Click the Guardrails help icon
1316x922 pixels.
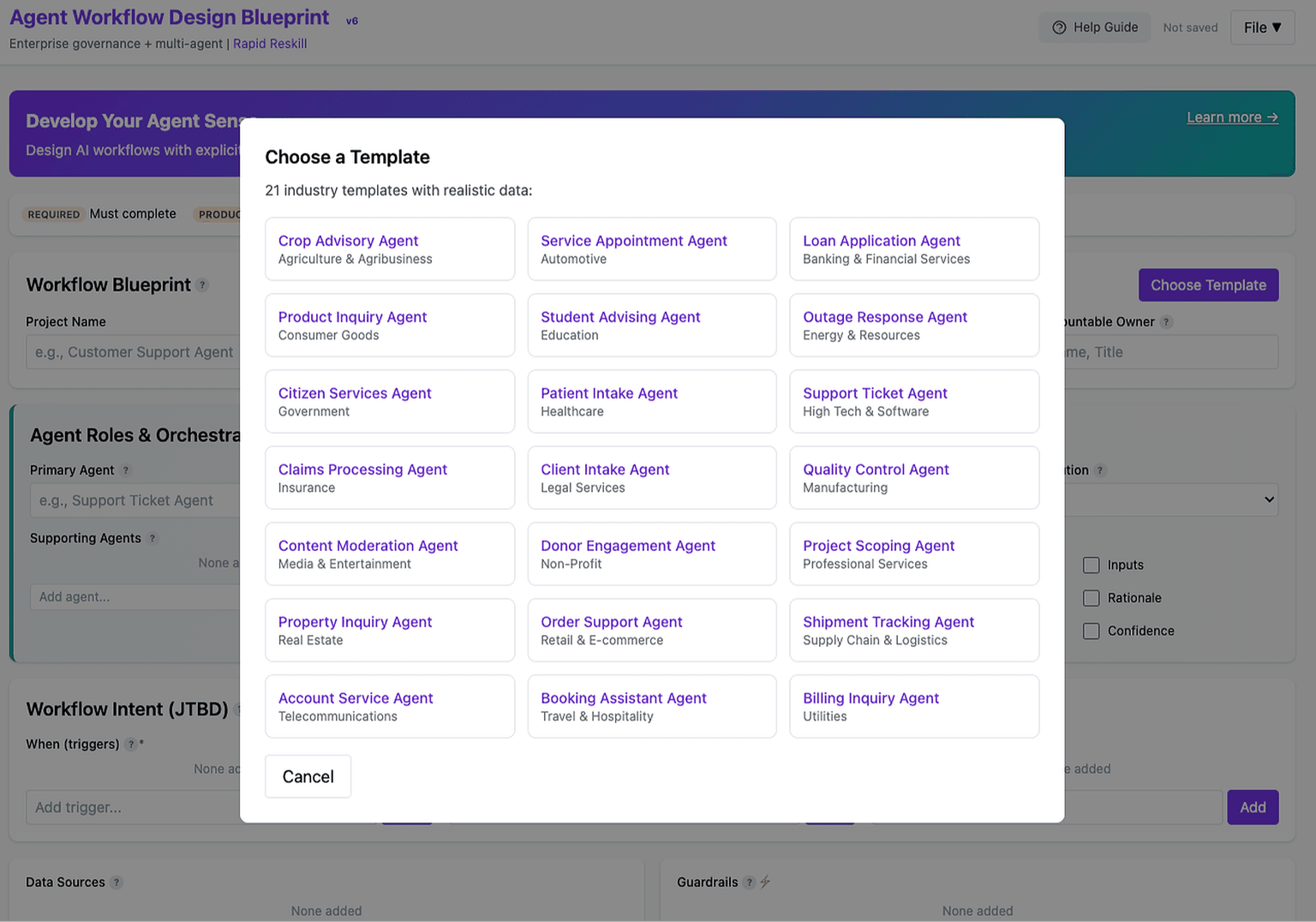click(749, 882)
